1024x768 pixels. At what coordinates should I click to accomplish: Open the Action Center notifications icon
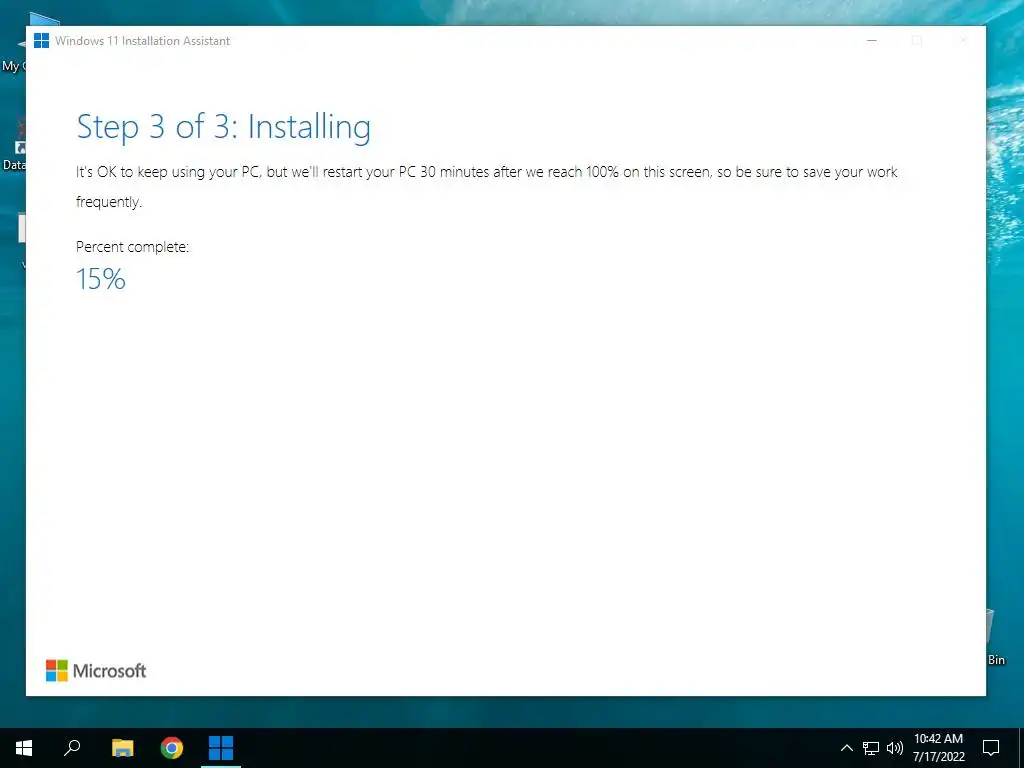(x=991, y=748)
